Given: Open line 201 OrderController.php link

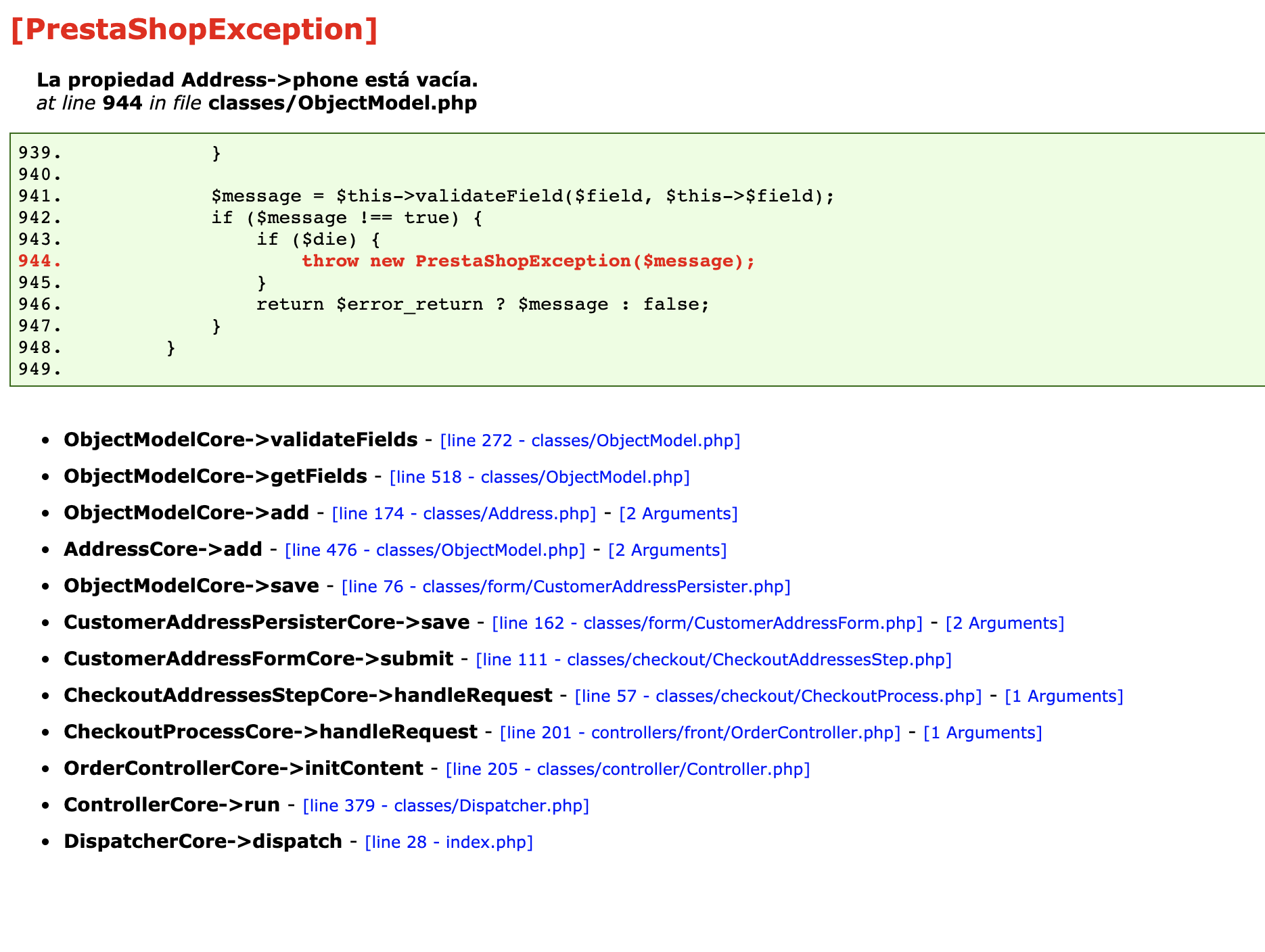Looking at the screenshot, I should click(700, 733).
